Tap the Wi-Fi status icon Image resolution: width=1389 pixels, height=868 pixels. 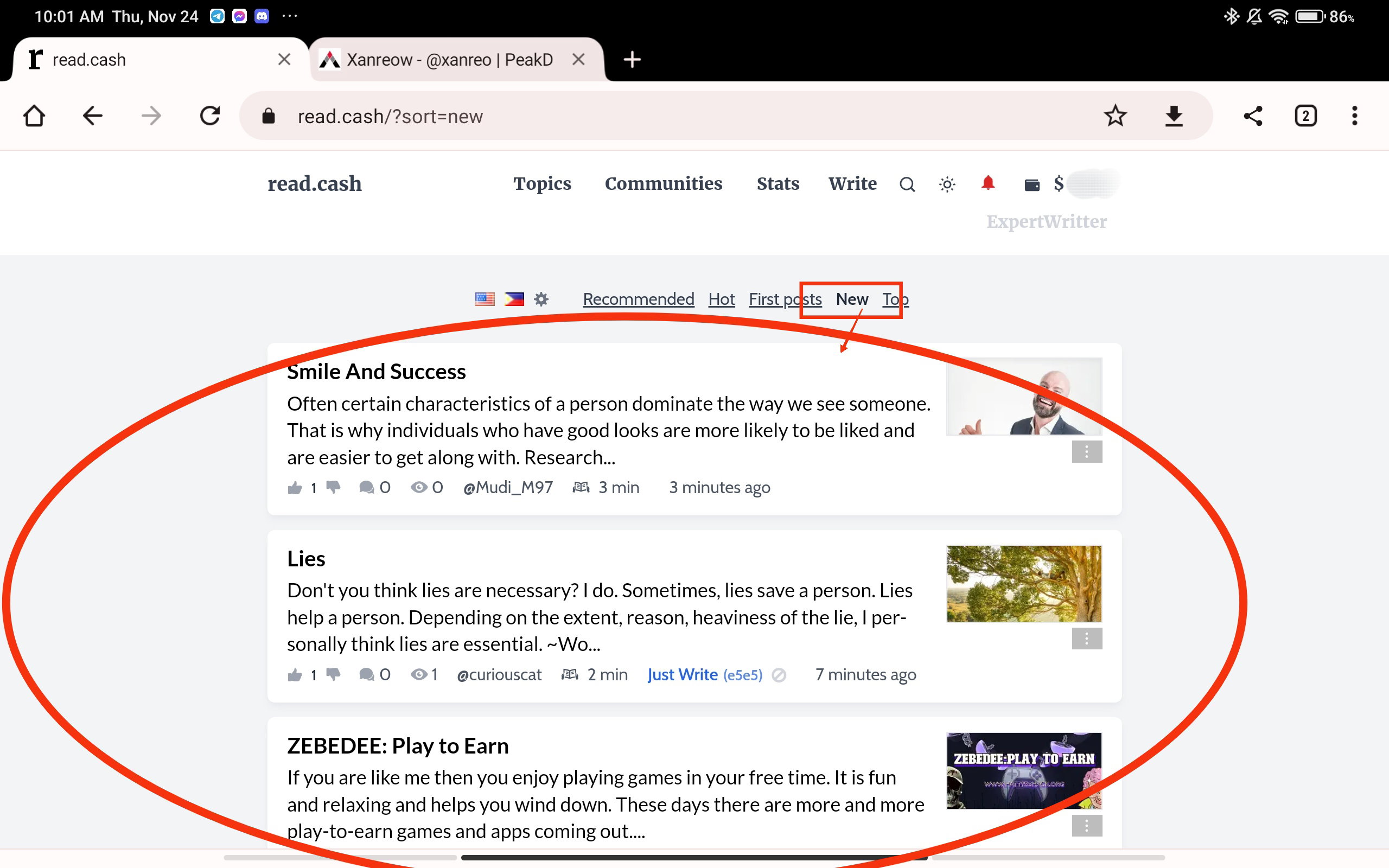tap(1279, 16)
